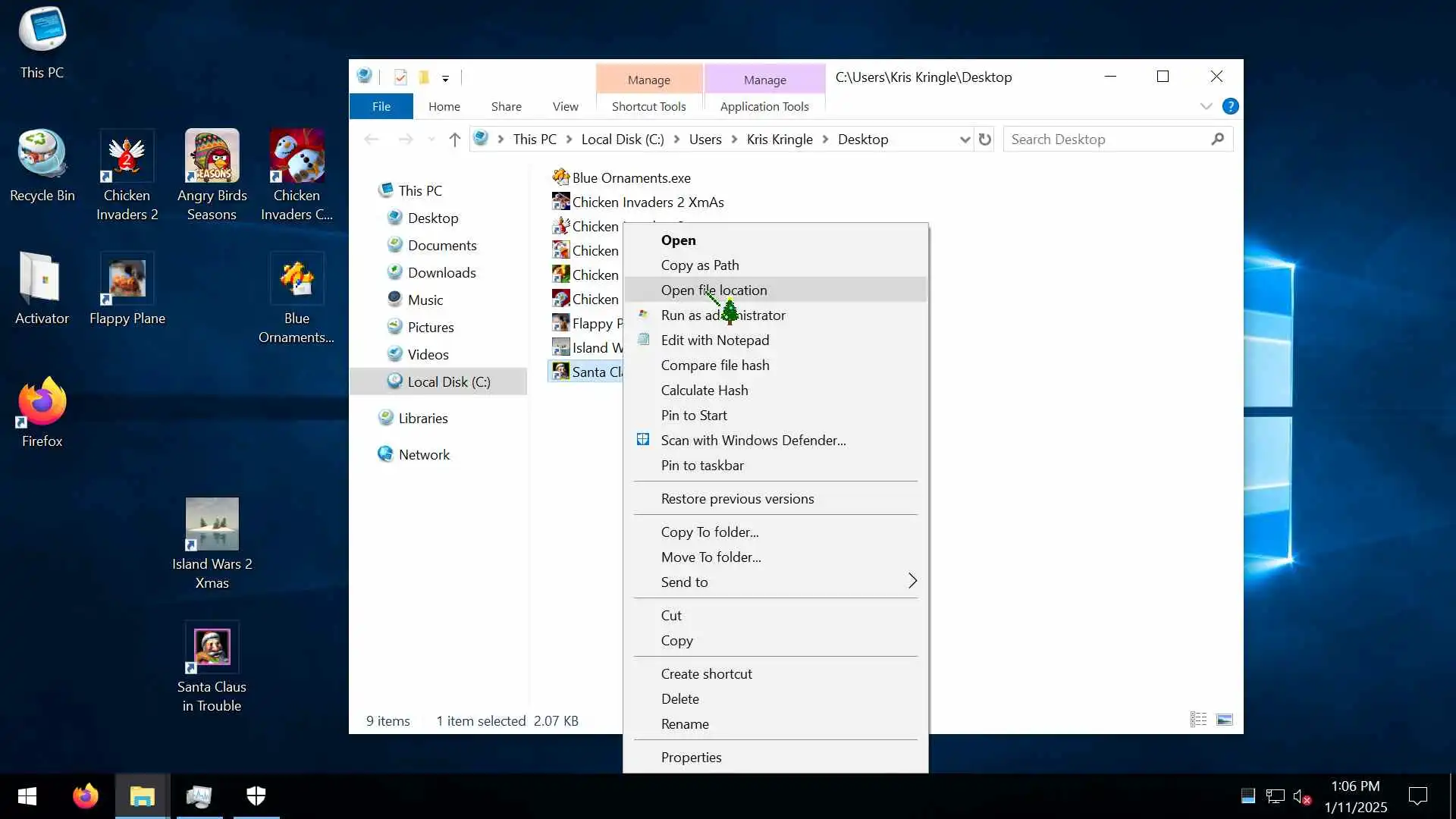1456x819 pixels.
Task: Click the Windows Security shield taskbar icon
Action: click(x=256, y=795)
